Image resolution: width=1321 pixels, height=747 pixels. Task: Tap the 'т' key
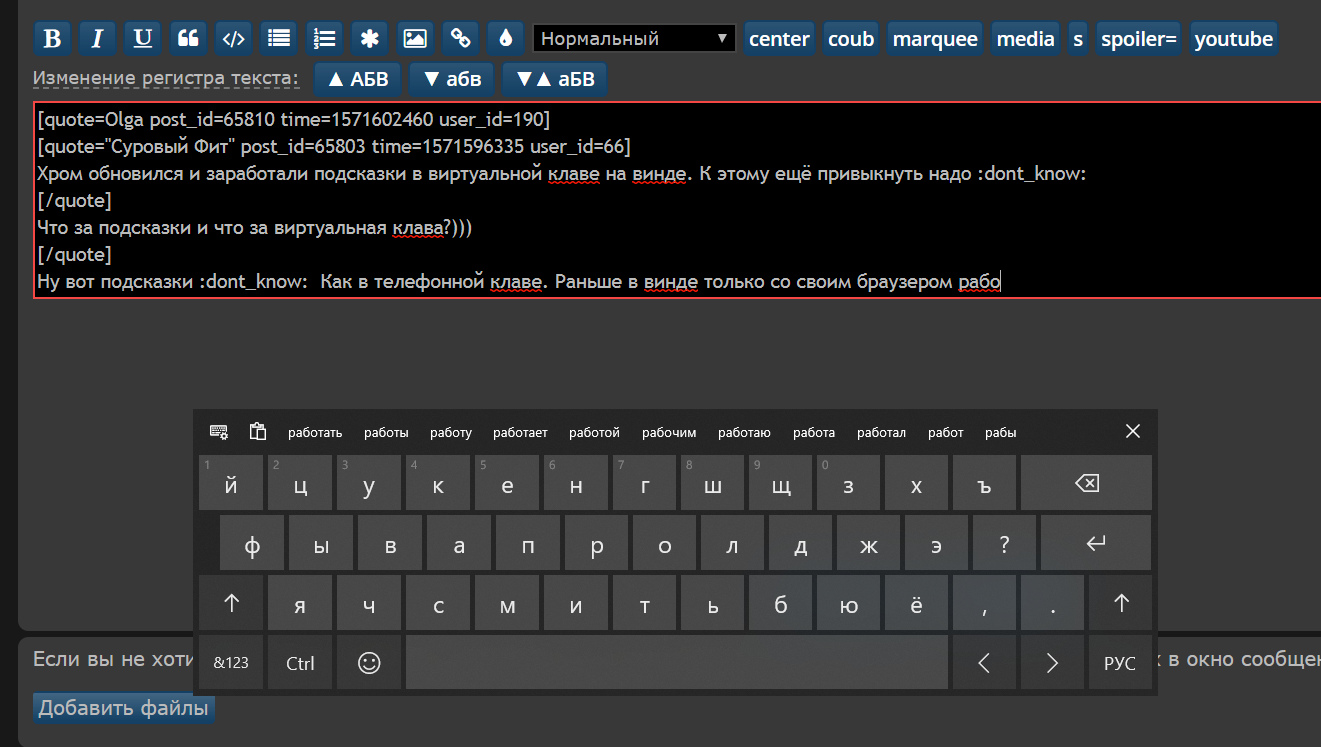(x=644, y=603)
